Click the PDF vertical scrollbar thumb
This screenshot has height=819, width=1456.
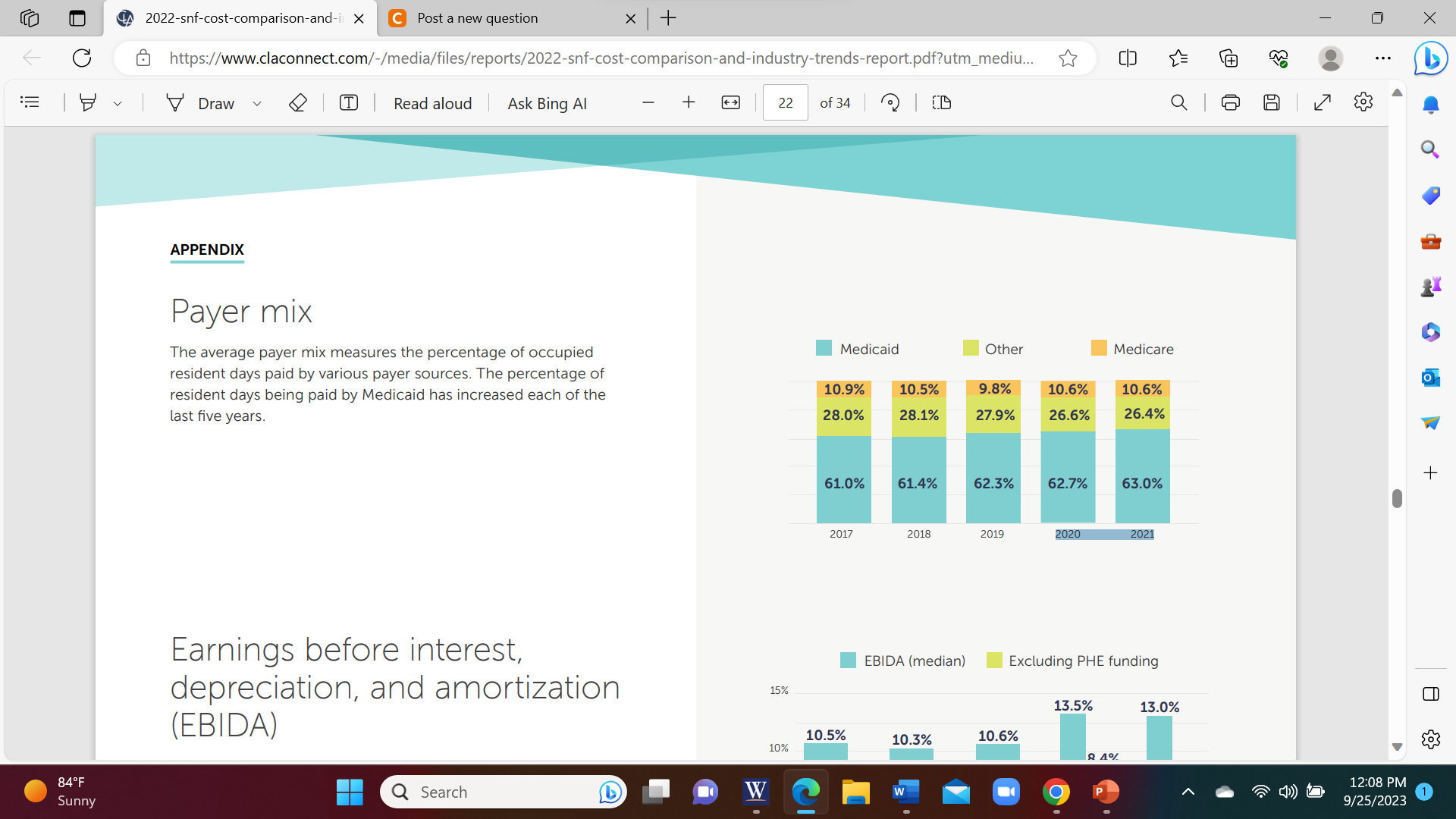click(1397, 498)
